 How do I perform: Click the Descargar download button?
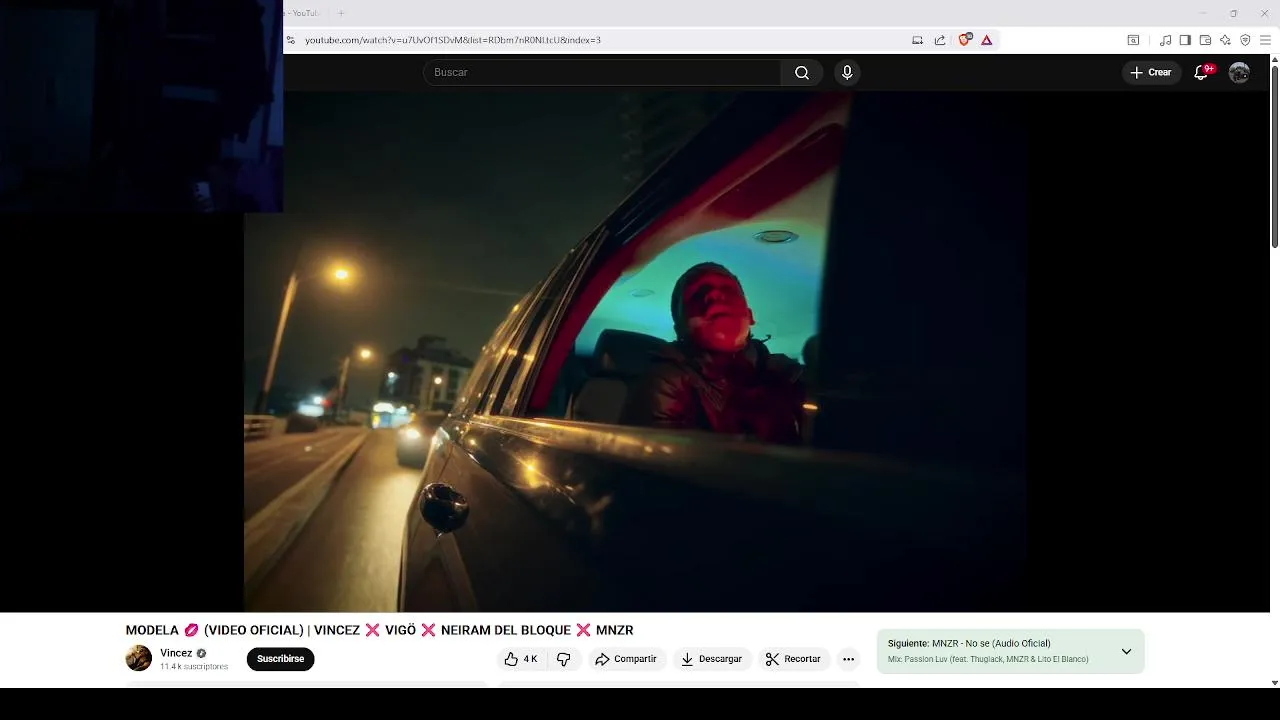[x=712, y=659]
